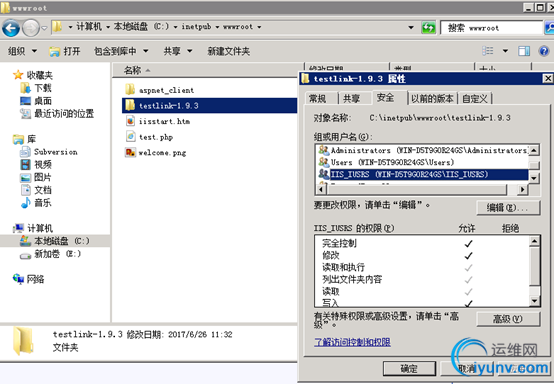Refresh the folder with green arrows icon
The height and width of the screenshot is (384, 554).
pyautogui.click(x=428, y=28)
